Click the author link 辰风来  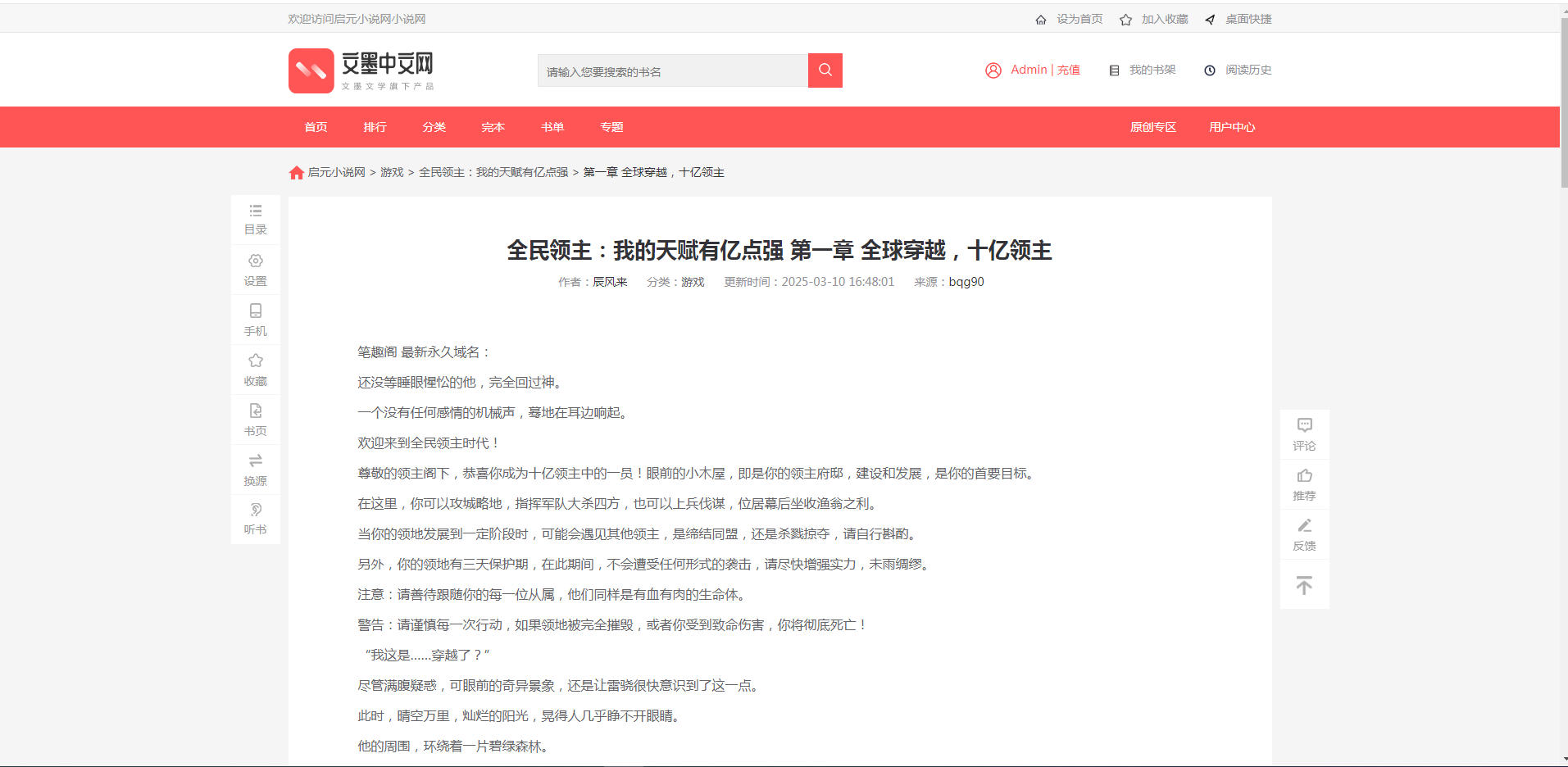click(610, 282)
